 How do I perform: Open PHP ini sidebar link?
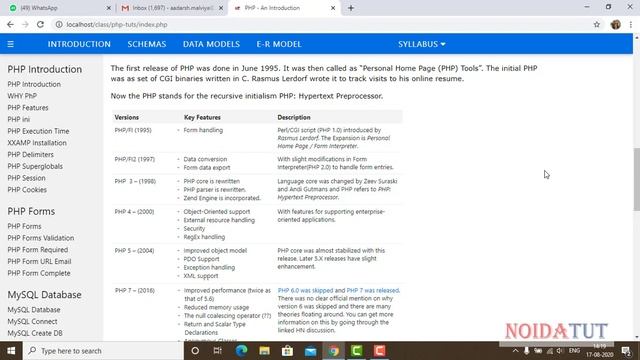pos(18,119)
